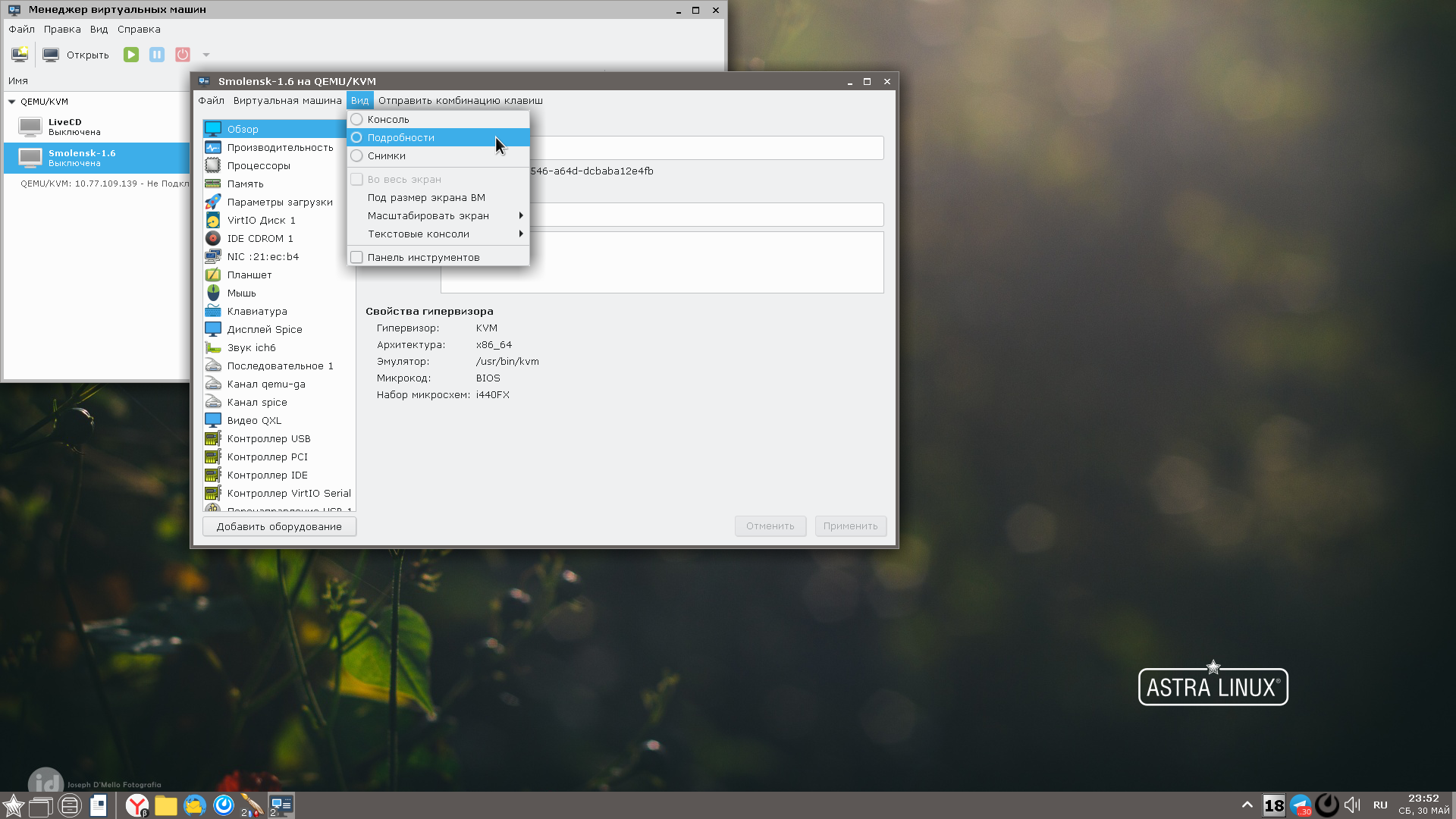Click the volume speaker tray icon
This screenshot has height=819, width=1456.
(1352, 805)
